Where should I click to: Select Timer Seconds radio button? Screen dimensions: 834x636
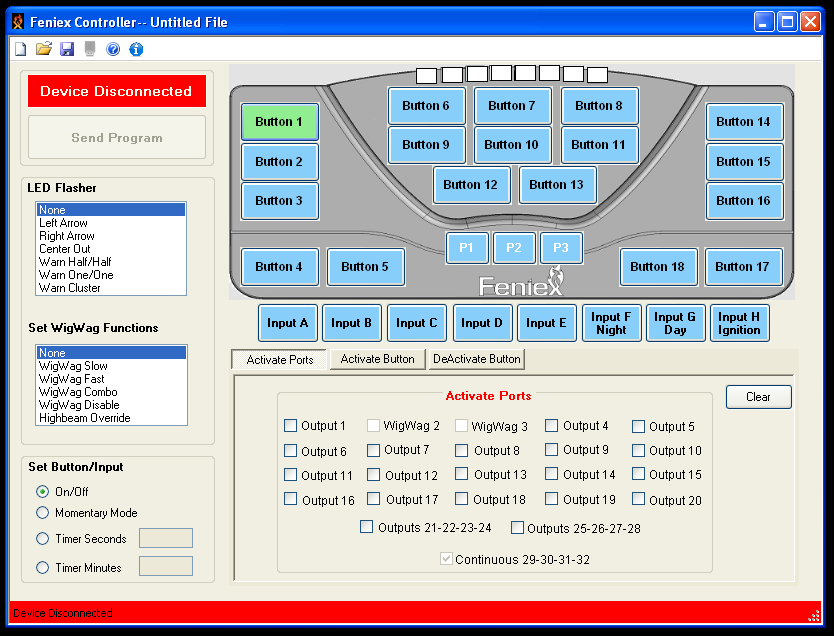pos(43,538)
